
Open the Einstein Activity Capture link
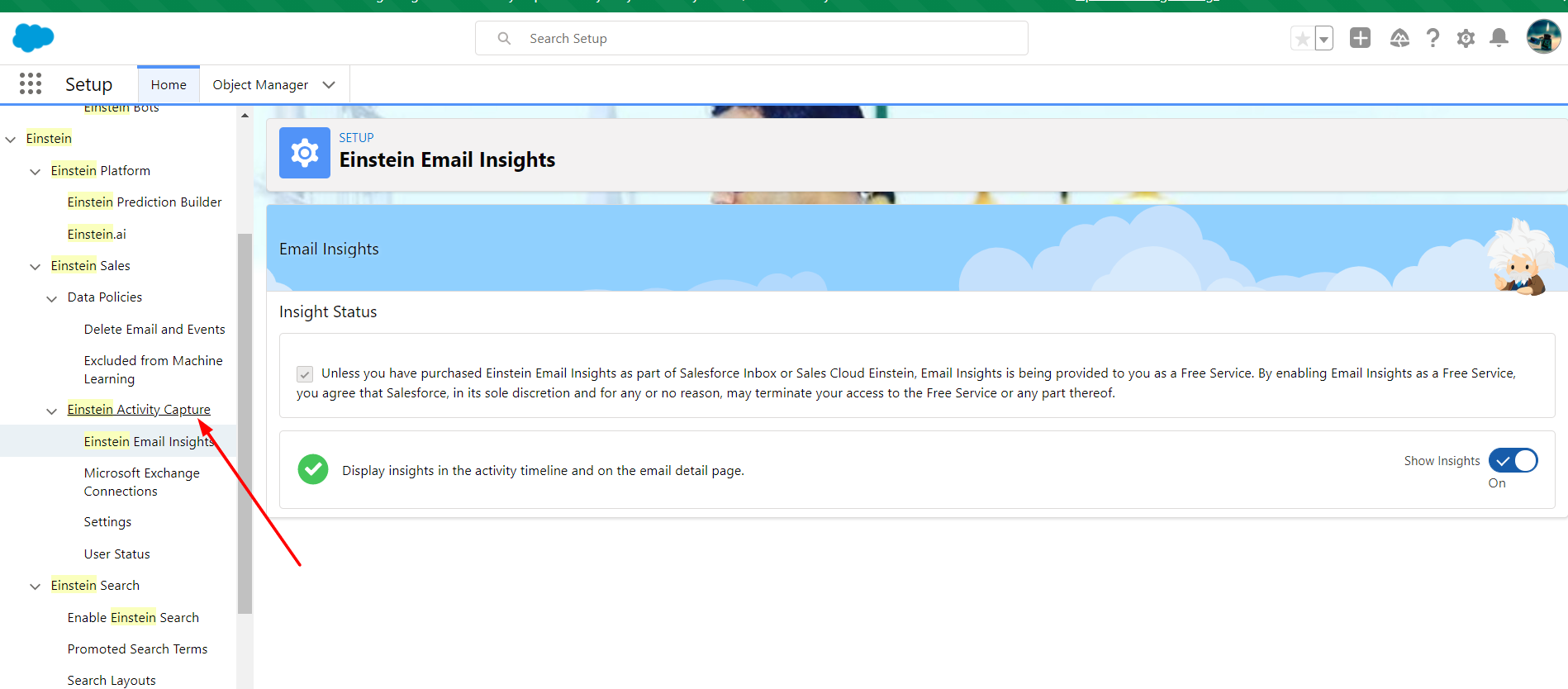tap(139, 410)
